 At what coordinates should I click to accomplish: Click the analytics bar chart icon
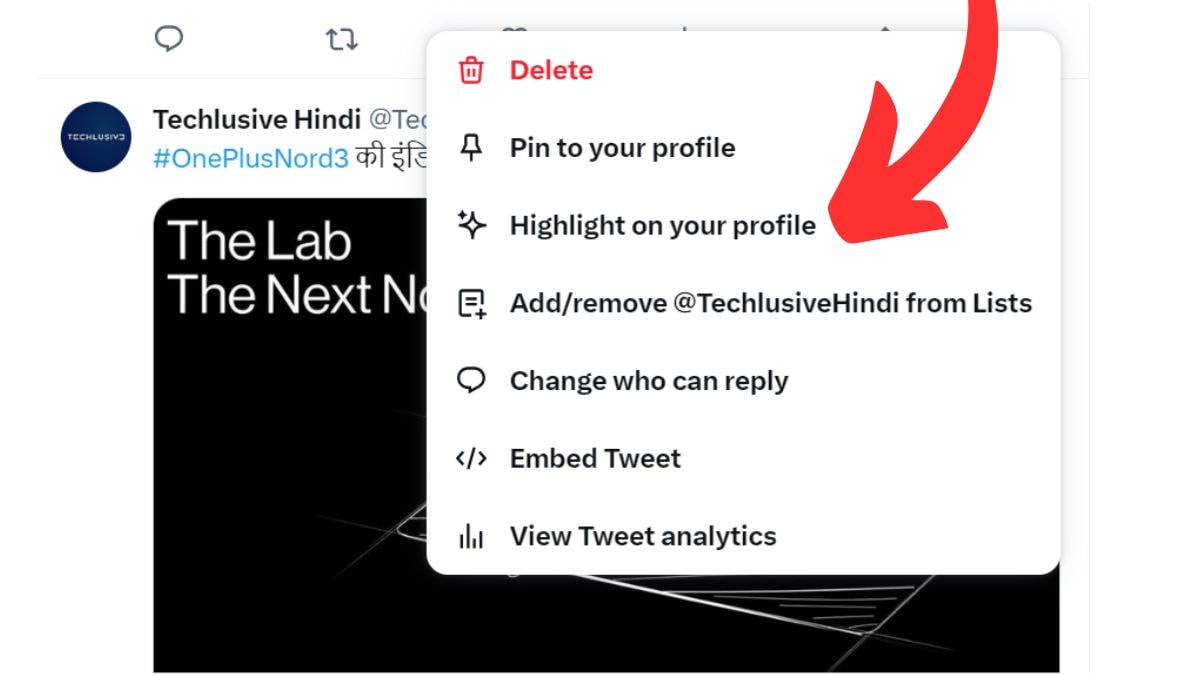[x=471, y=536]
